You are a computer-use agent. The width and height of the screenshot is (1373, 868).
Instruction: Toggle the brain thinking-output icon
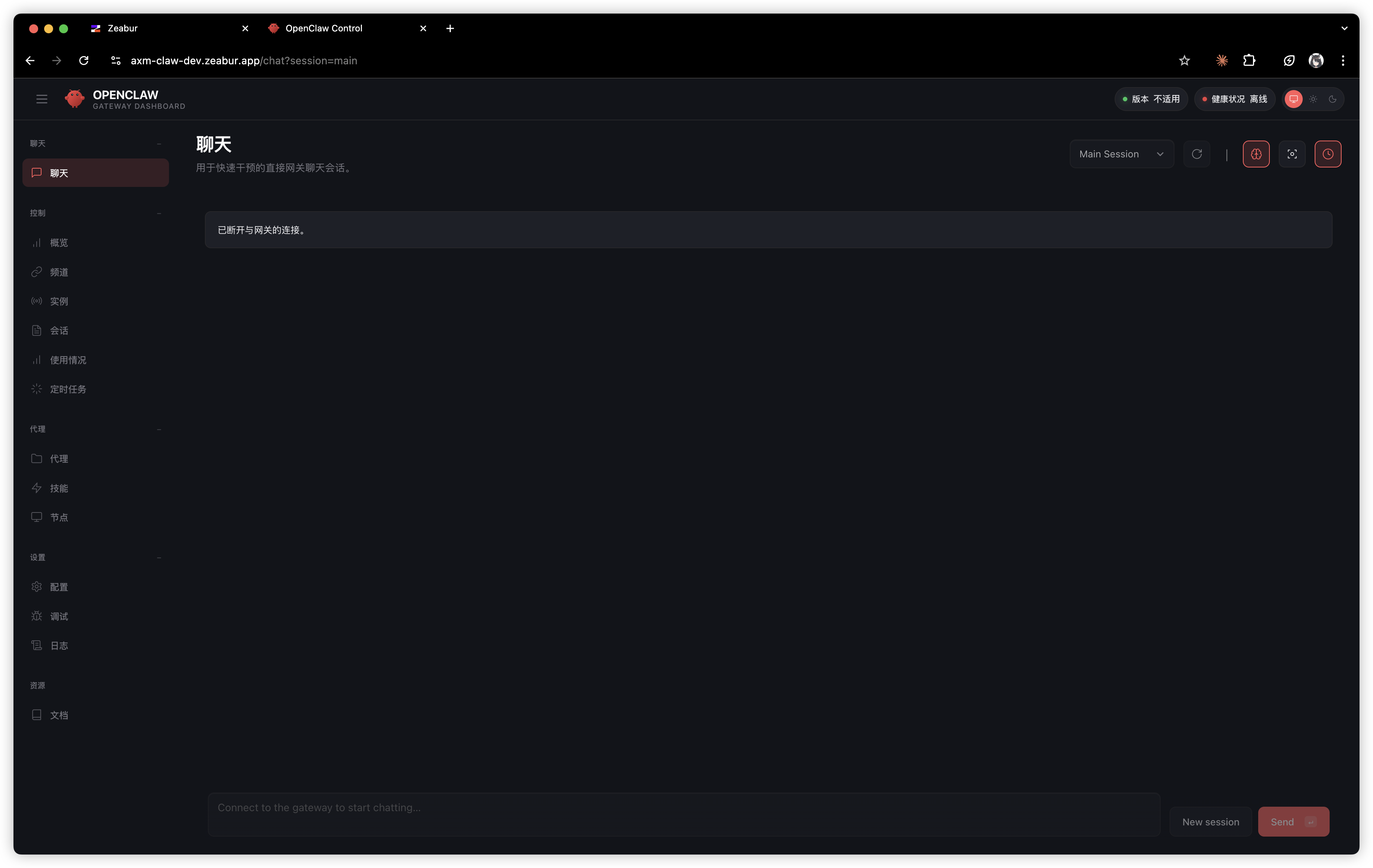(1256, 154)
